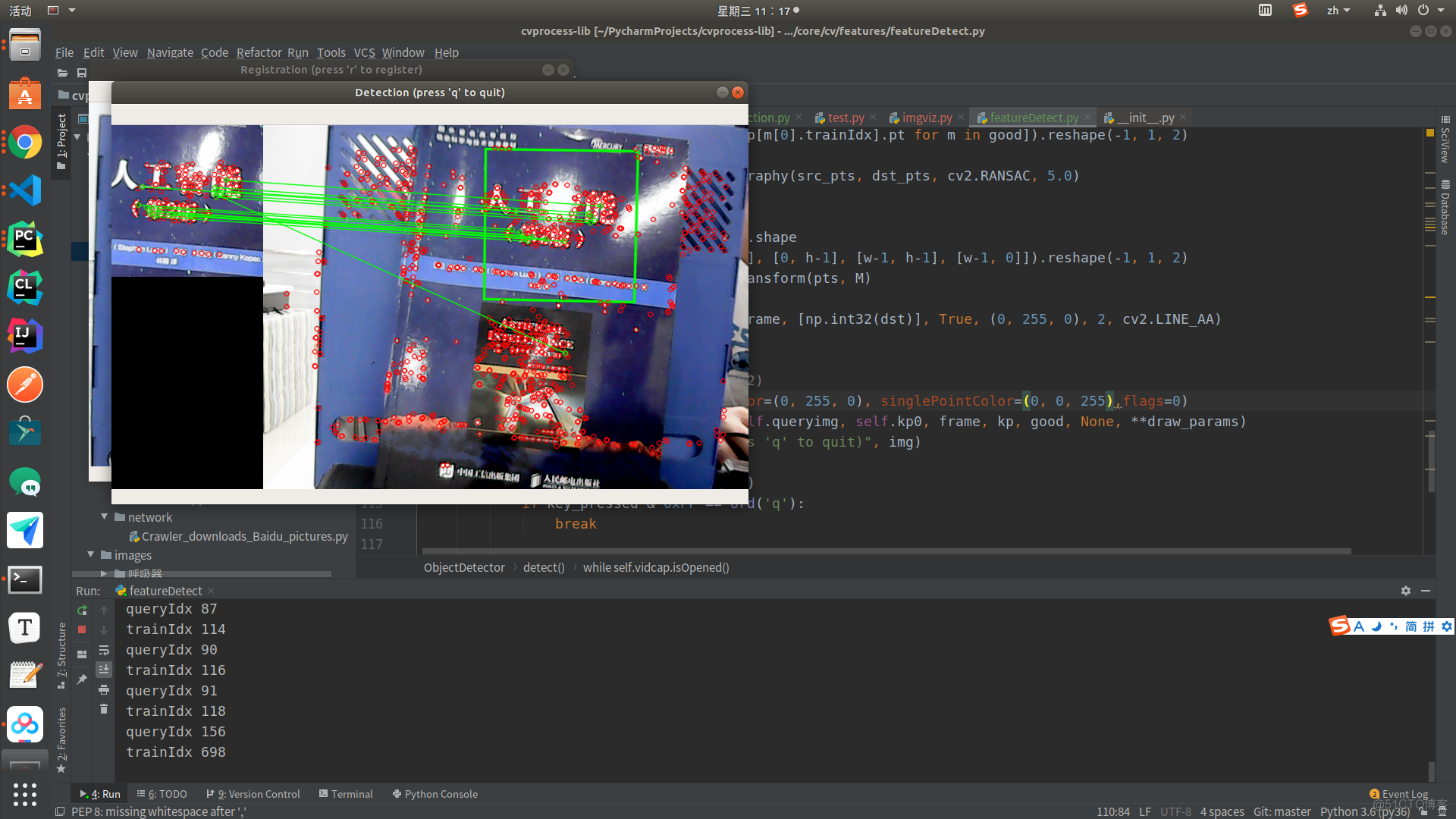Open Typora from the dock
This screenshot has height=819, width=1456.
coord(25,628)
